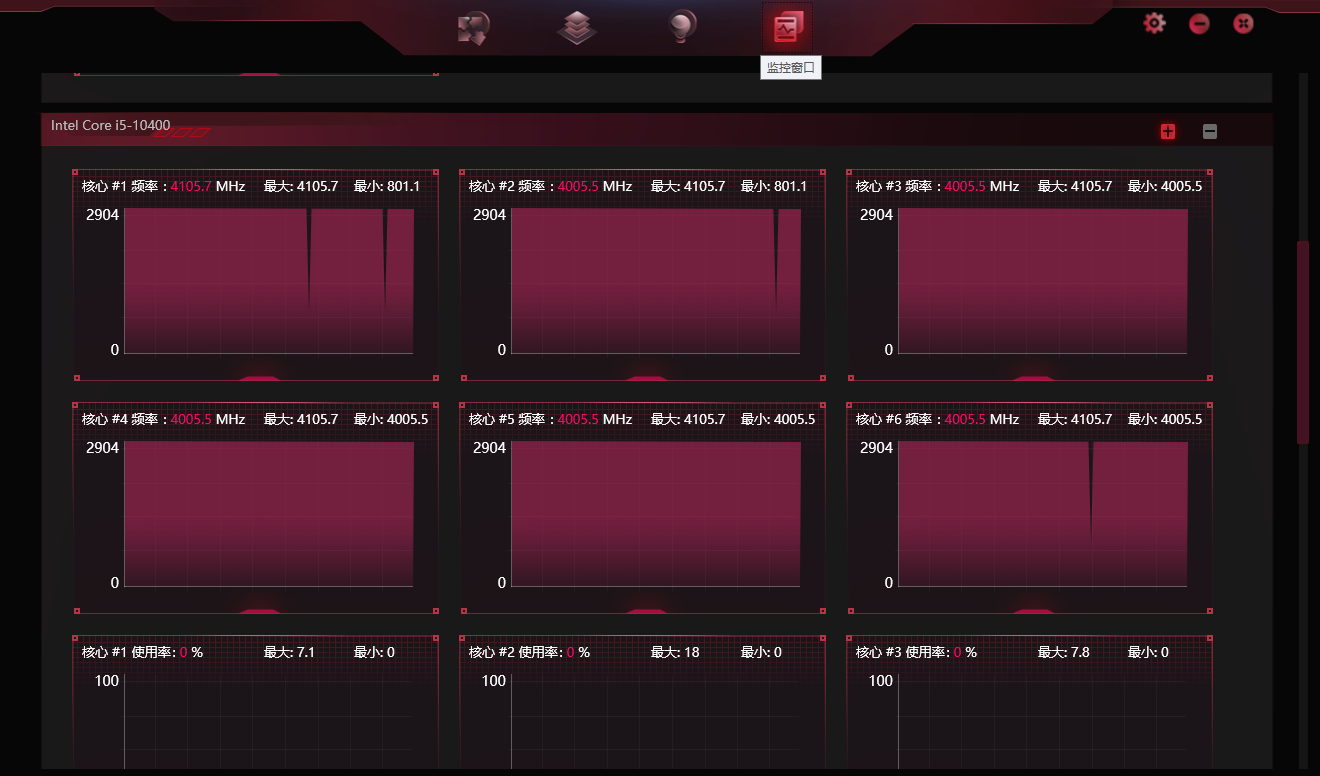The height and width of the screenshot is (776, 1320).
Task: Click the Intel Core i5-10400 section header
Action: pos(656,129)
